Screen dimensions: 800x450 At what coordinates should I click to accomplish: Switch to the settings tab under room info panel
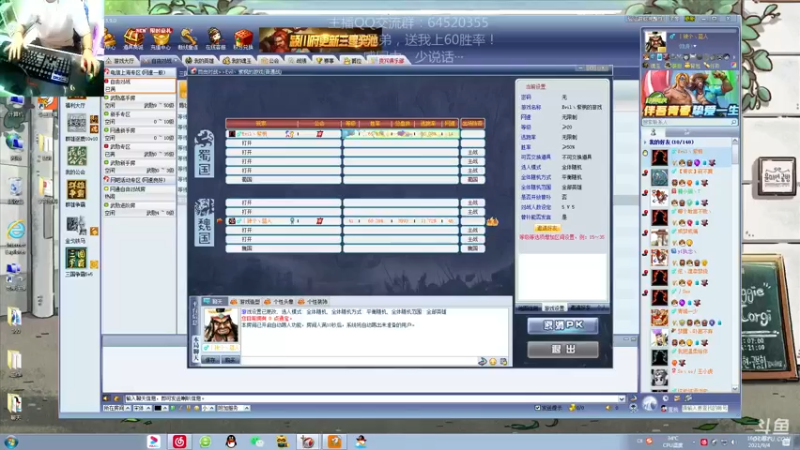tap(555, 308)
